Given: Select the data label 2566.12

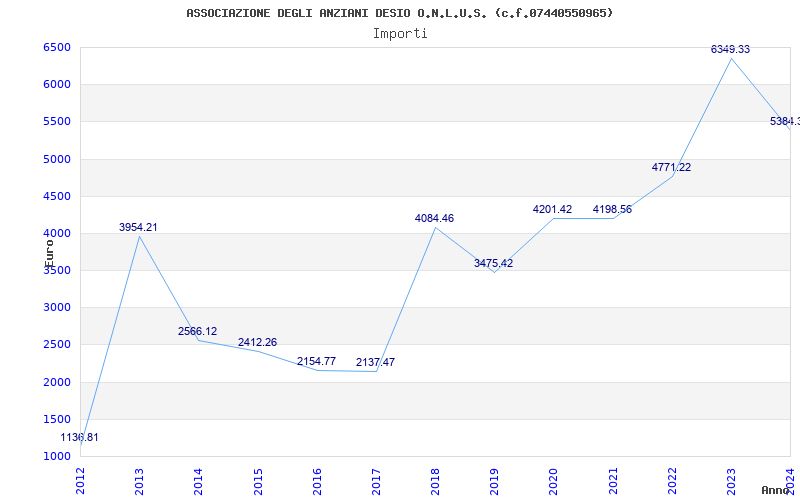Looking at the screenshot, I should pos(197,331).
